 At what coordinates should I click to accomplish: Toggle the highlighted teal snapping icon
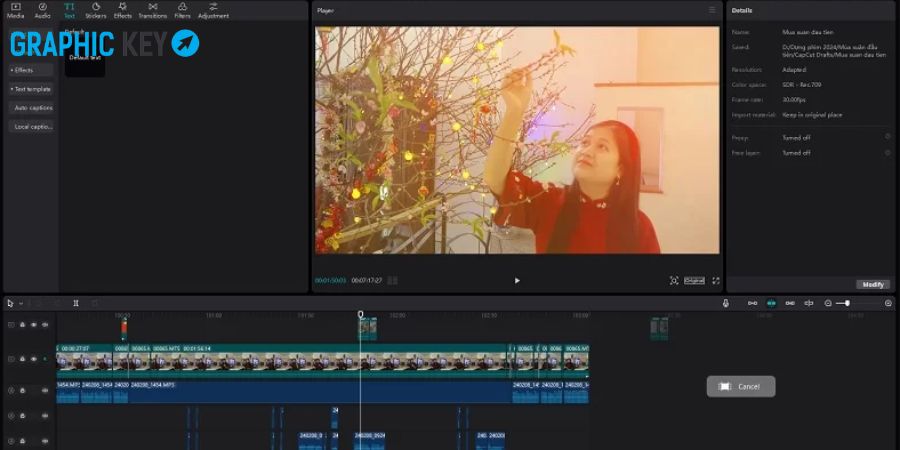[771, 303]
